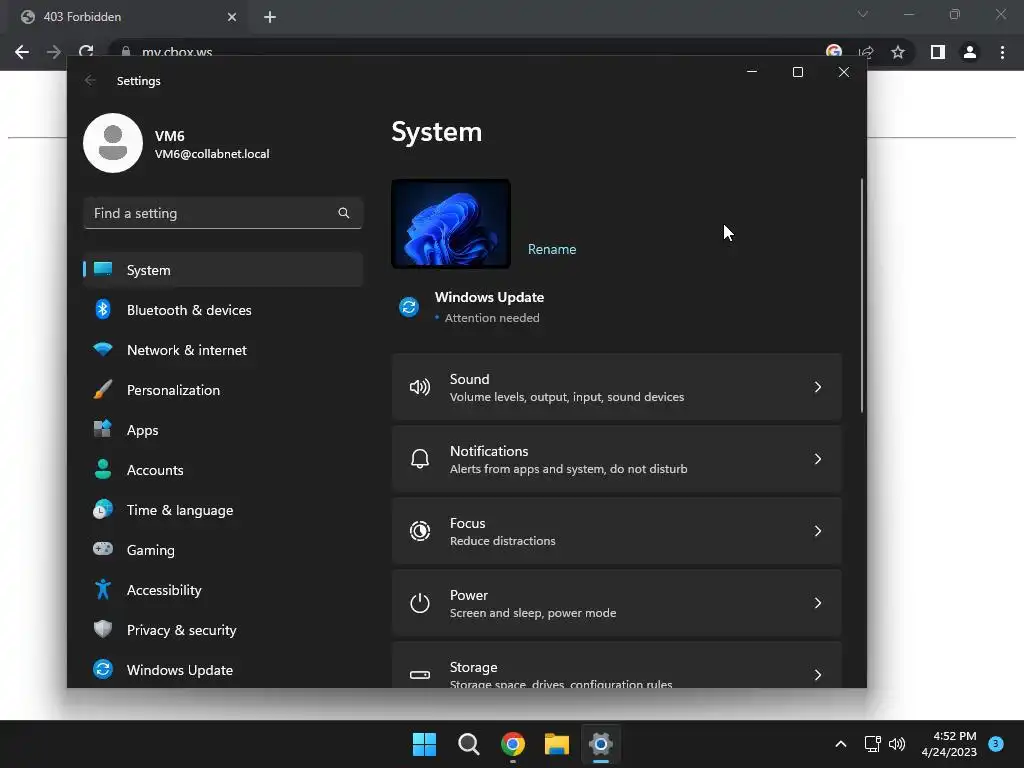The height and width of the screenshot is (768, 1024).
Task: Open a new Chrome tab
Action: pyautogui.click(x=270, y=17)
